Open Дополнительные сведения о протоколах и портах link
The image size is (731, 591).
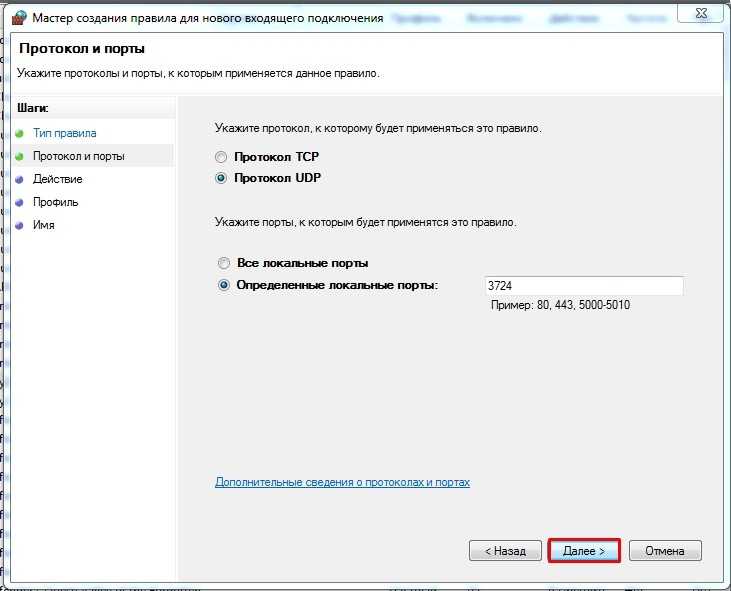point(342,482)
